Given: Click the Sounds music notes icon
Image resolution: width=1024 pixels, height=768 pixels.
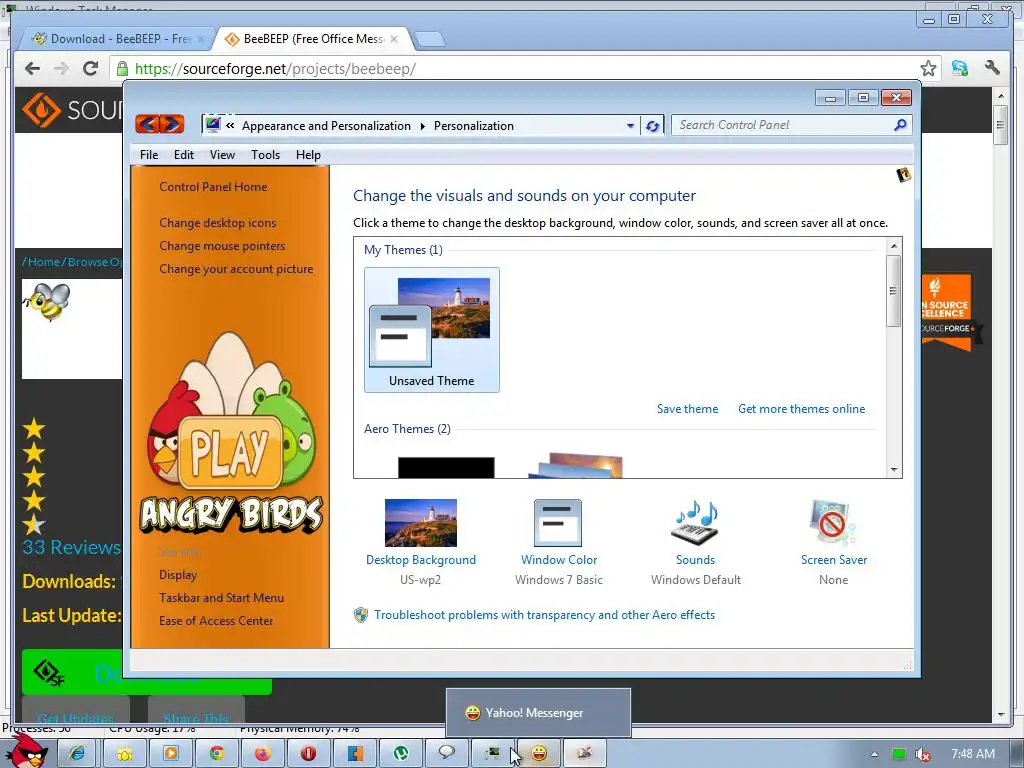Looking at the screenshot, I should click(x=695, y=522).
